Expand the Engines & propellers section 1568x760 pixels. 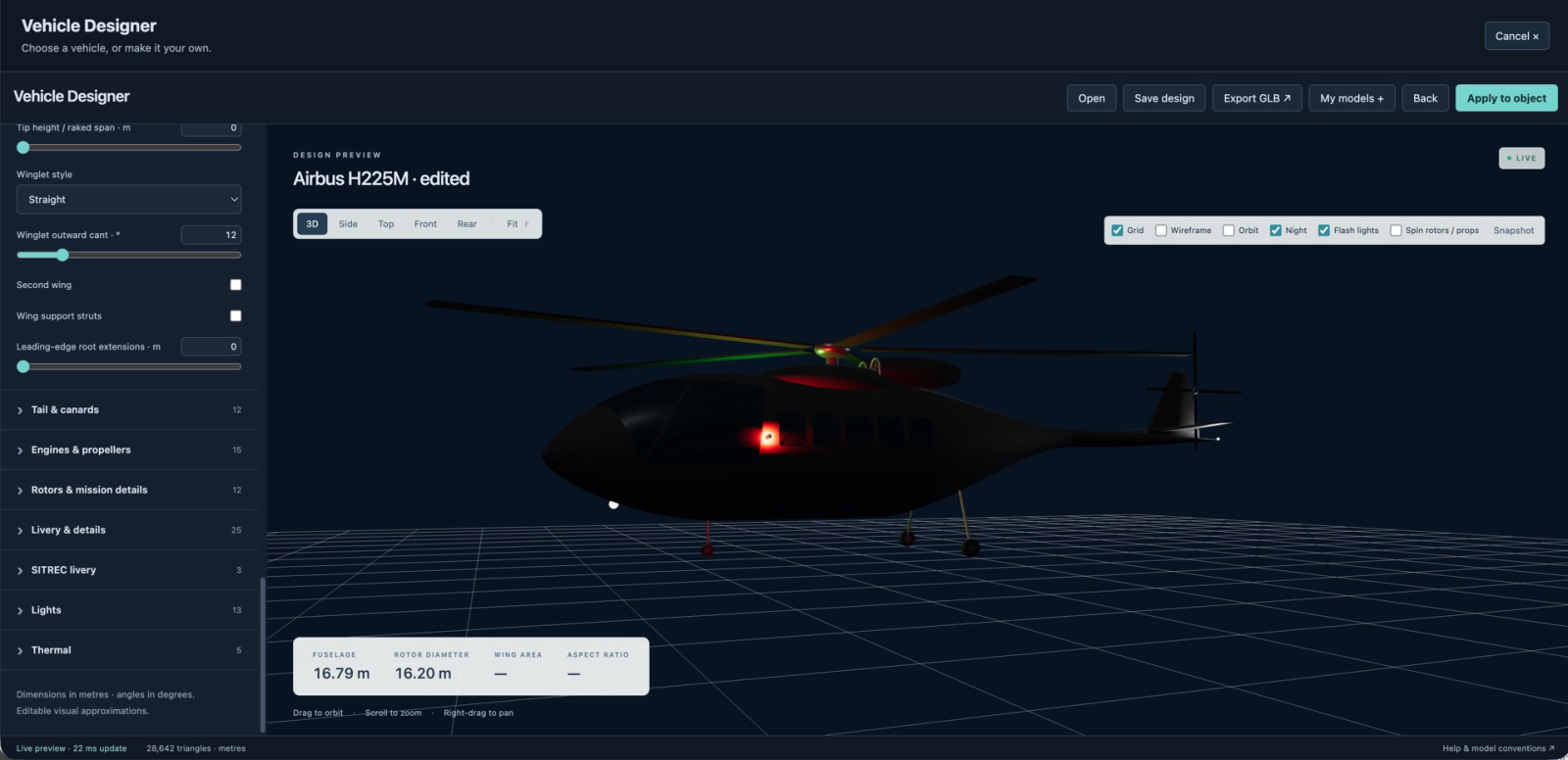coord(129,450)
